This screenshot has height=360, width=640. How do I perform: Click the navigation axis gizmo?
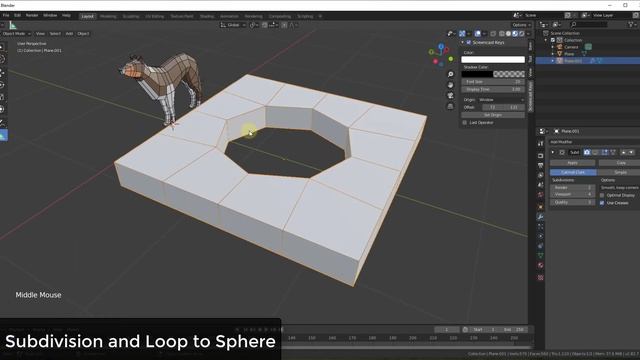(441, 54)
